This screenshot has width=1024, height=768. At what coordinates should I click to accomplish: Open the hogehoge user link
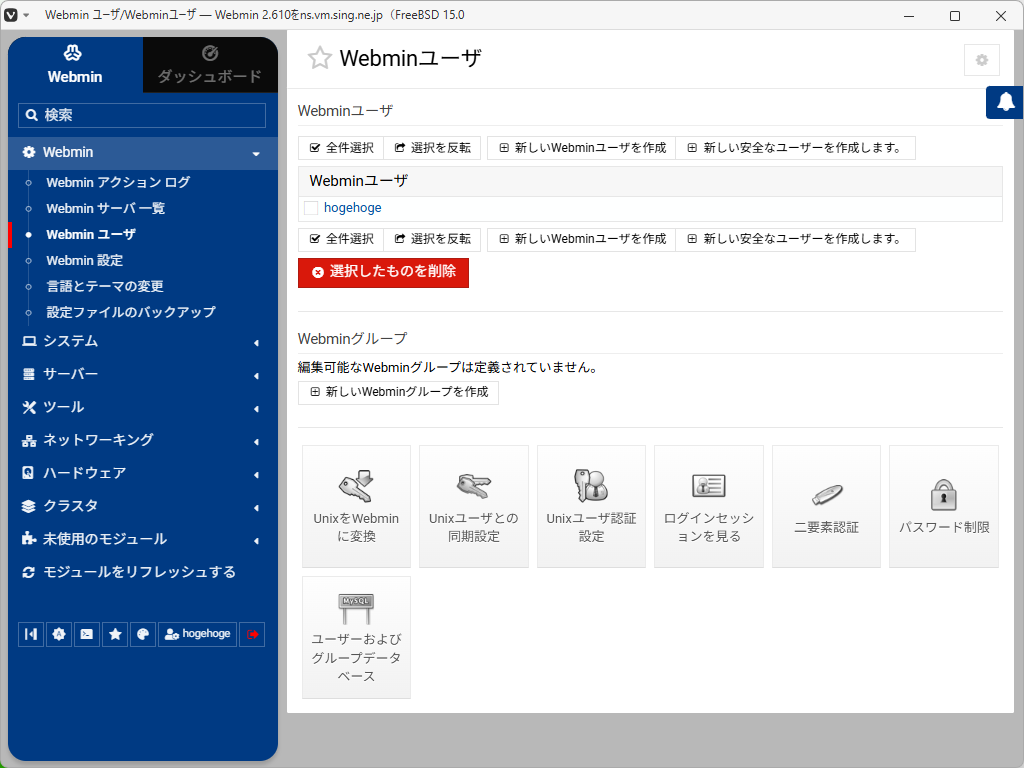point(353,208)
